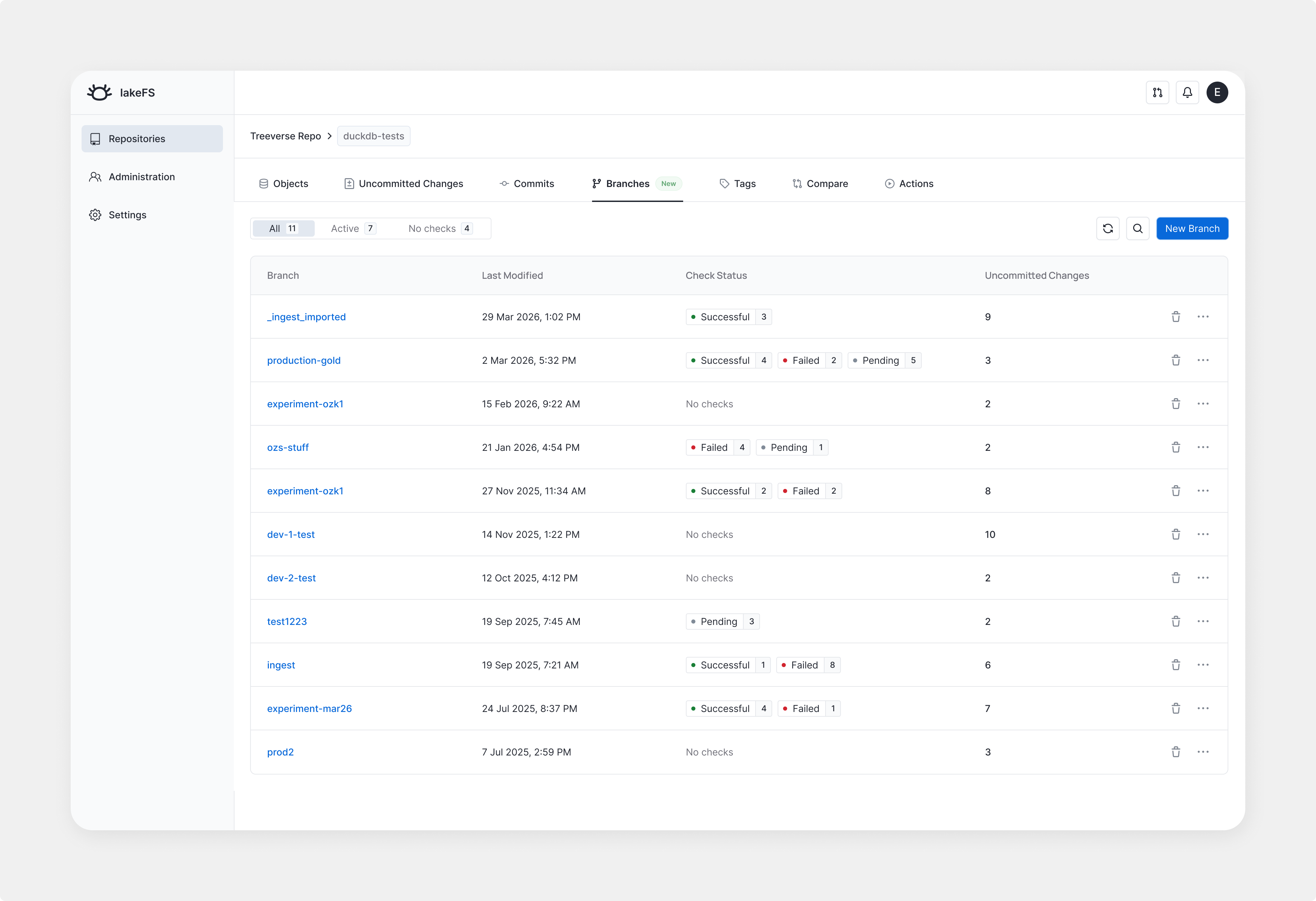Switch to Uncommitted Changes tab
The height and width of the screenshot is (901, 1316).
(404, 184)
